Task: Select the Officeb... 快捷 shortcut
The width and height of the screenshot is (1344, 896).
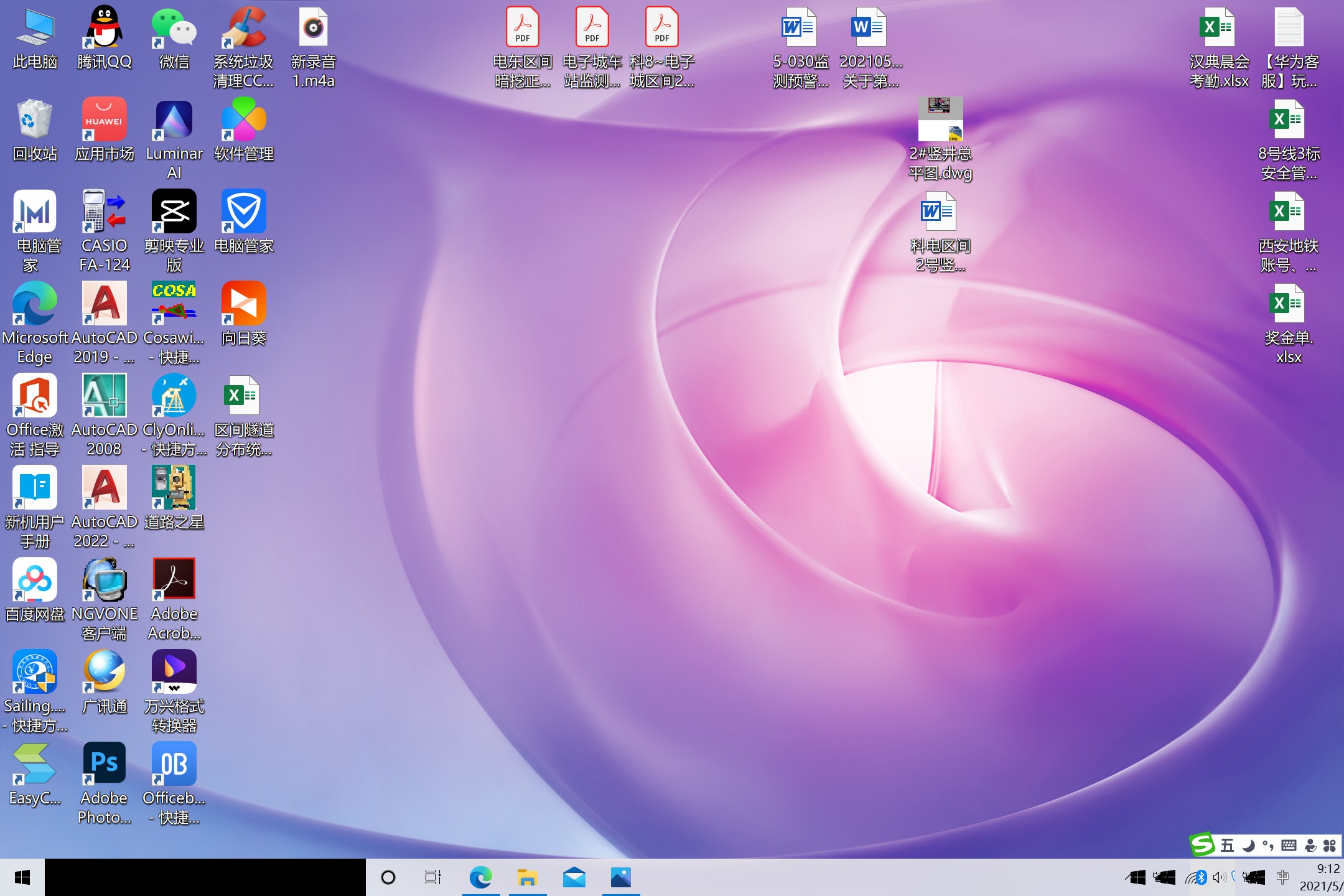Action: 174,784
